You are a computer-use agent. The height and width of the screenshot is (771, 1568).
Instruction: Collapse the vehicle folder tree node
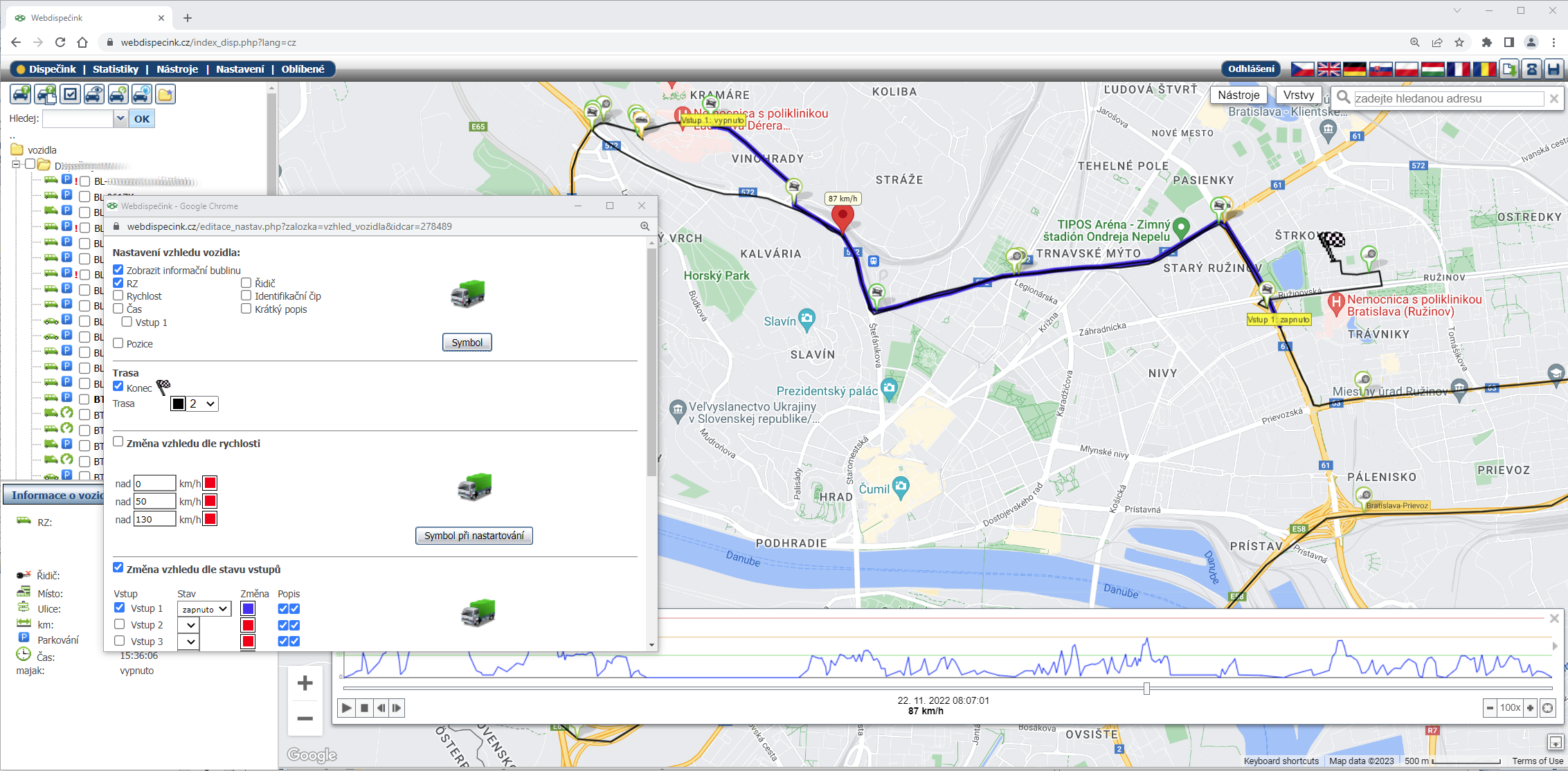coord(16,165)
